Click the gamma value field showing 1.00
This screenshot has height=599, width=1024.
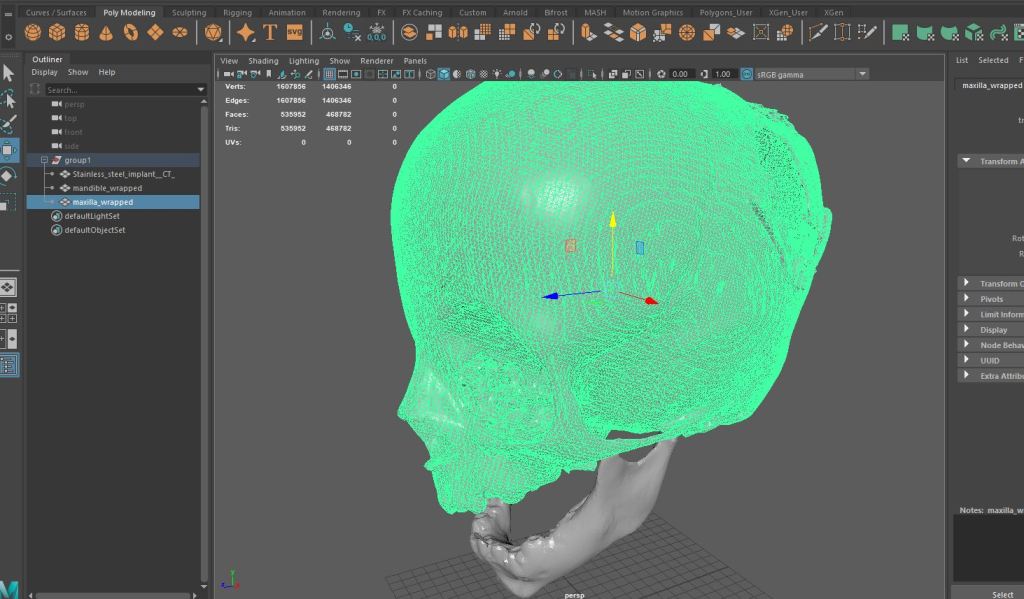pos(724,74)
